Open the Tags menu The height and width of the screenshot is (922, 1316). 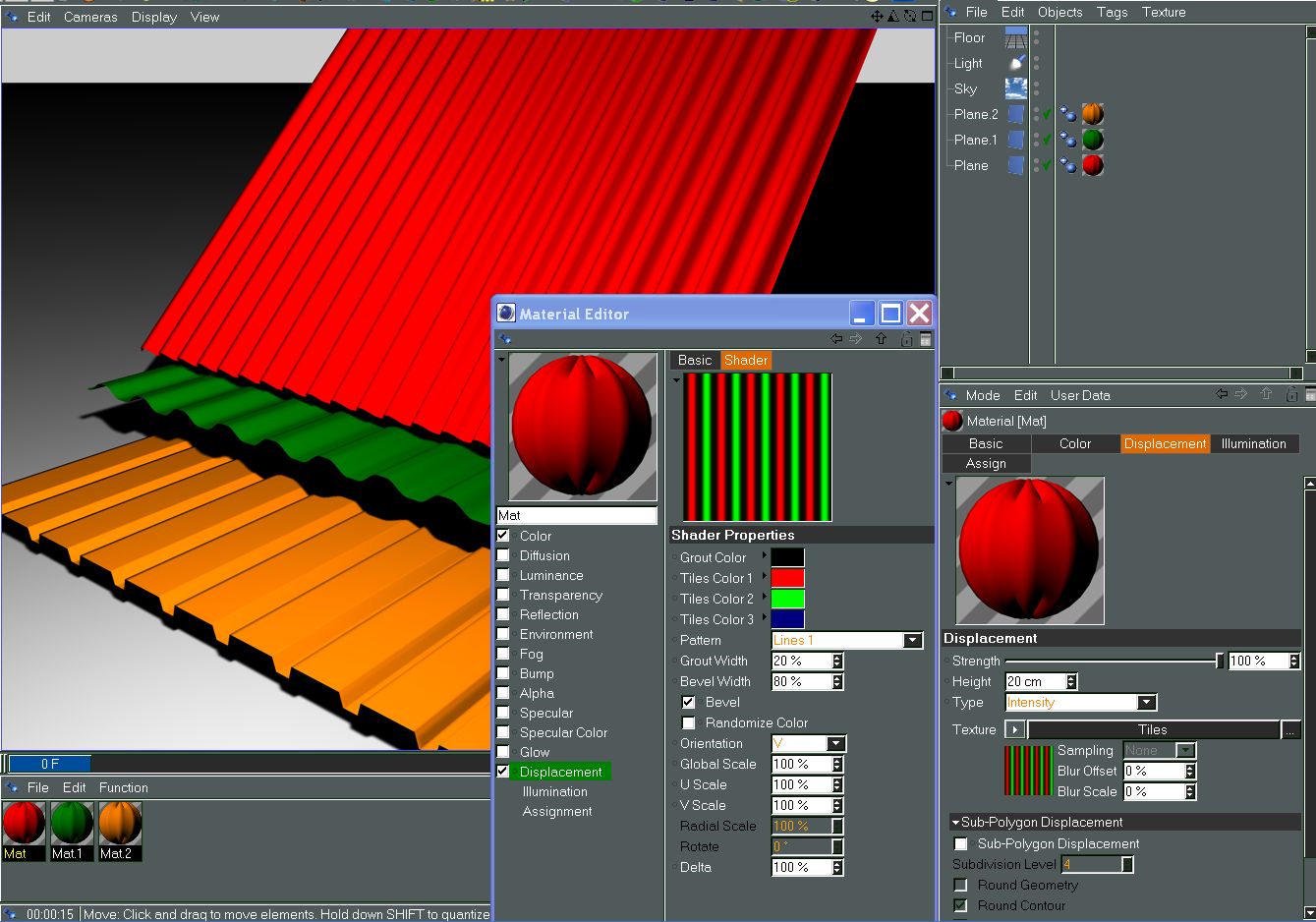(1112, 12)
